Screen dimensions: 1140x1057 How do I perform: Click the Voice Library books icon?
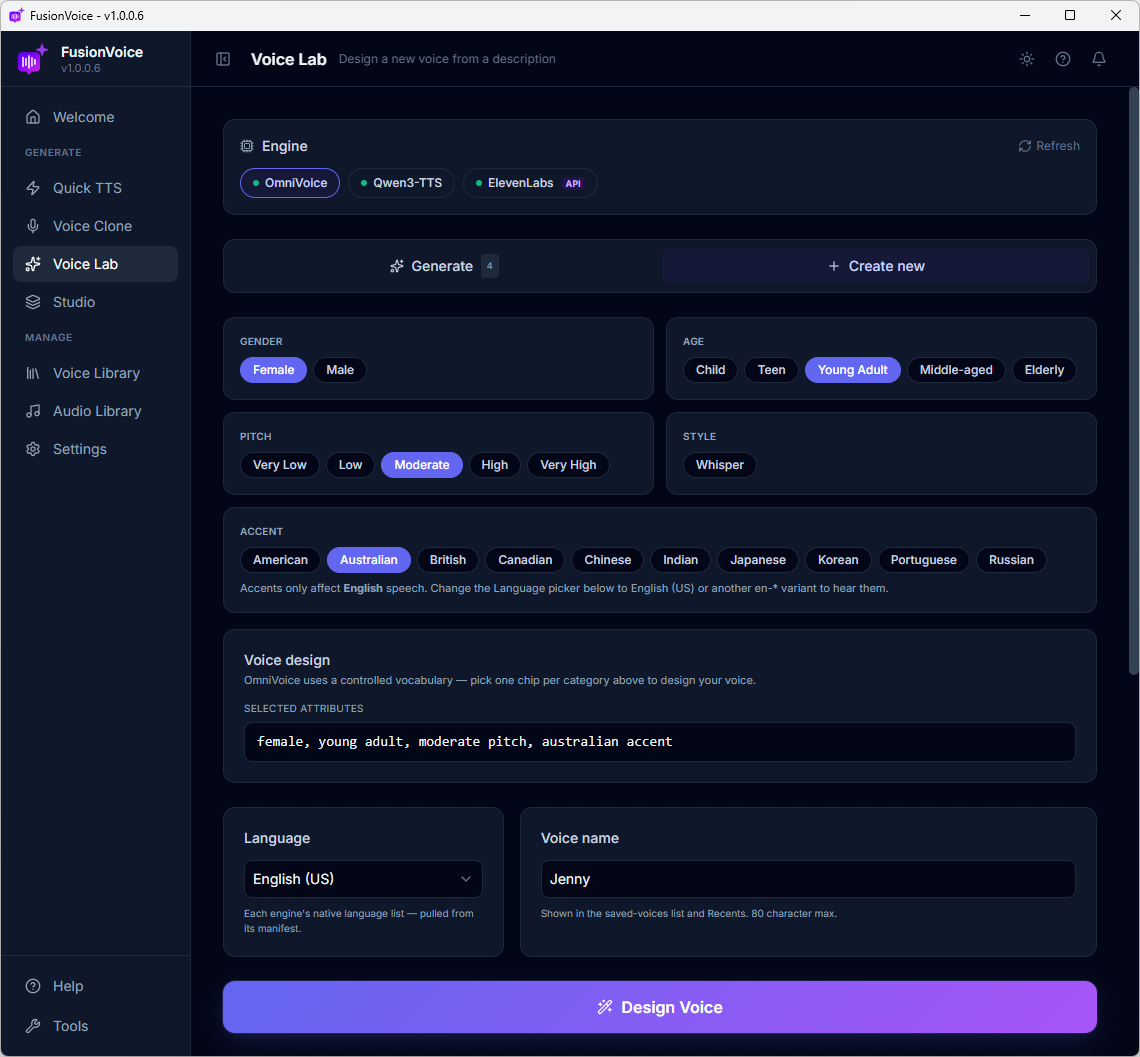(33, 373)
